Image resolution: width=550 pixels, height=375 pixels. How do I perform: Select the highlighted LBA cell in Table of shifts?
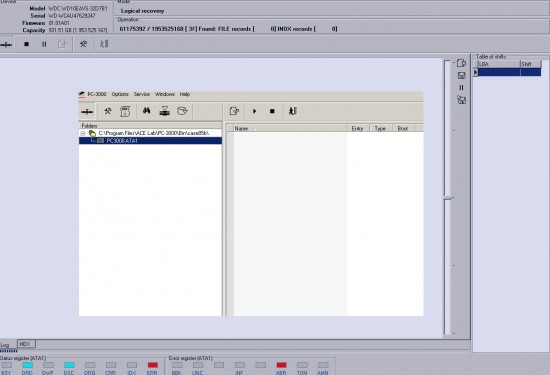(x=499, y=72)
